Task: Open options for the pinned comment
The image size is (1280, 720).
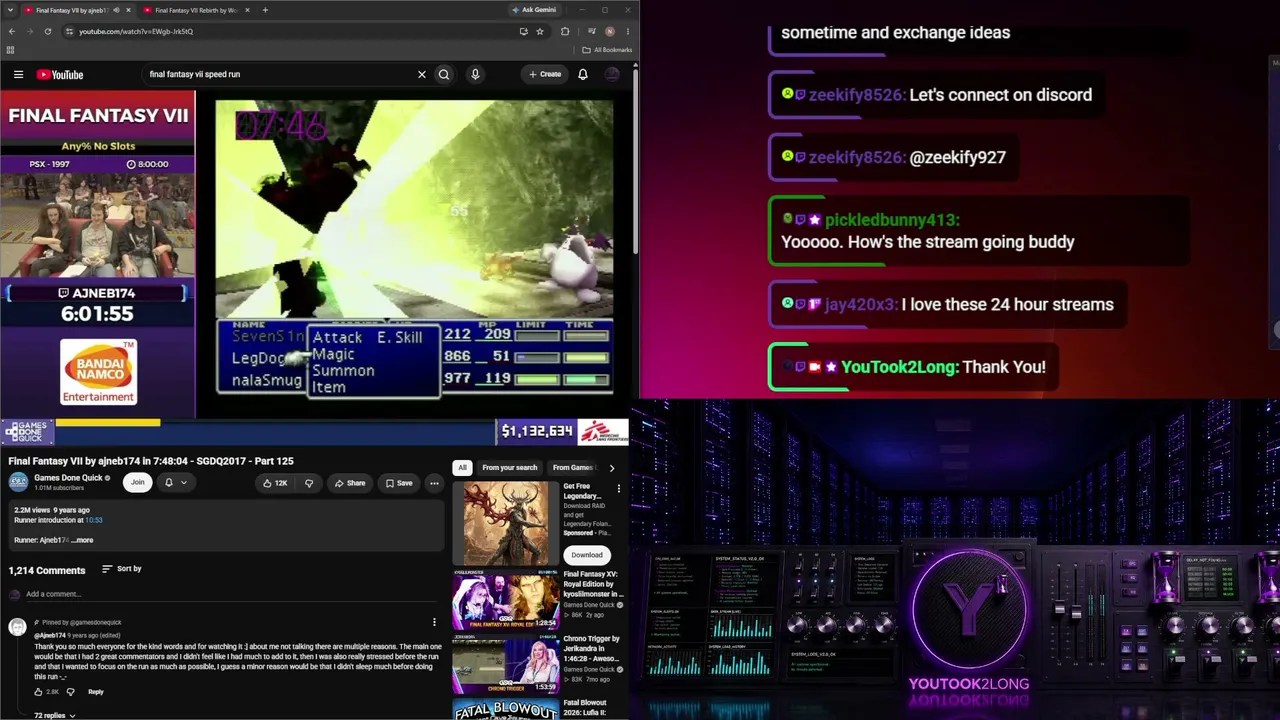Action: point(434,622)
